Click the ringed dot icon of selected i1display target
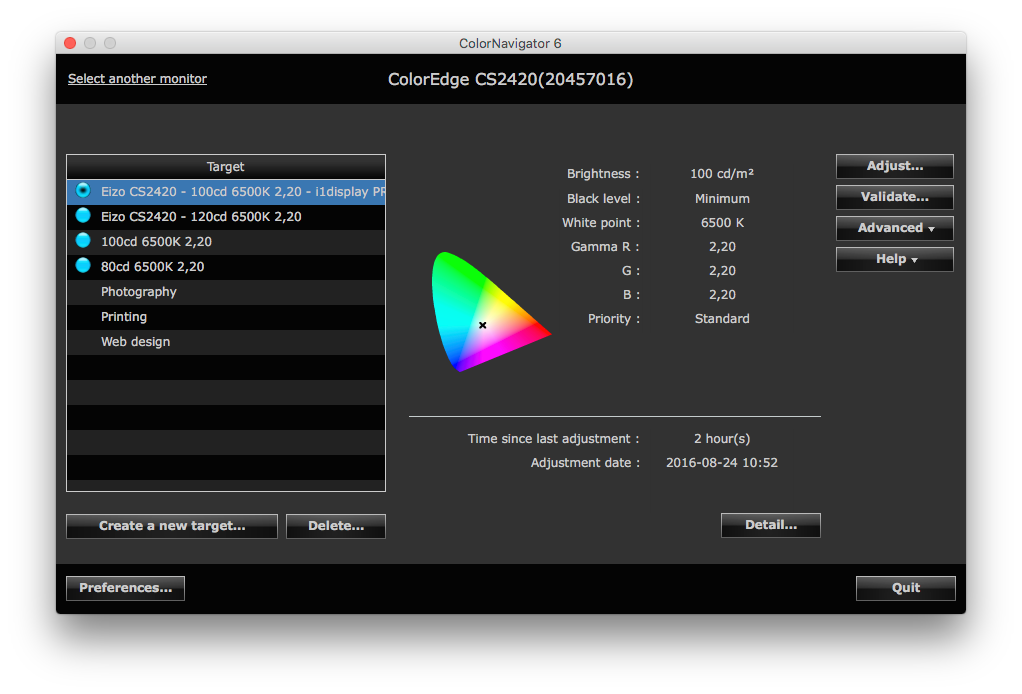The image size is (1022, 694). tap(83, 190)
